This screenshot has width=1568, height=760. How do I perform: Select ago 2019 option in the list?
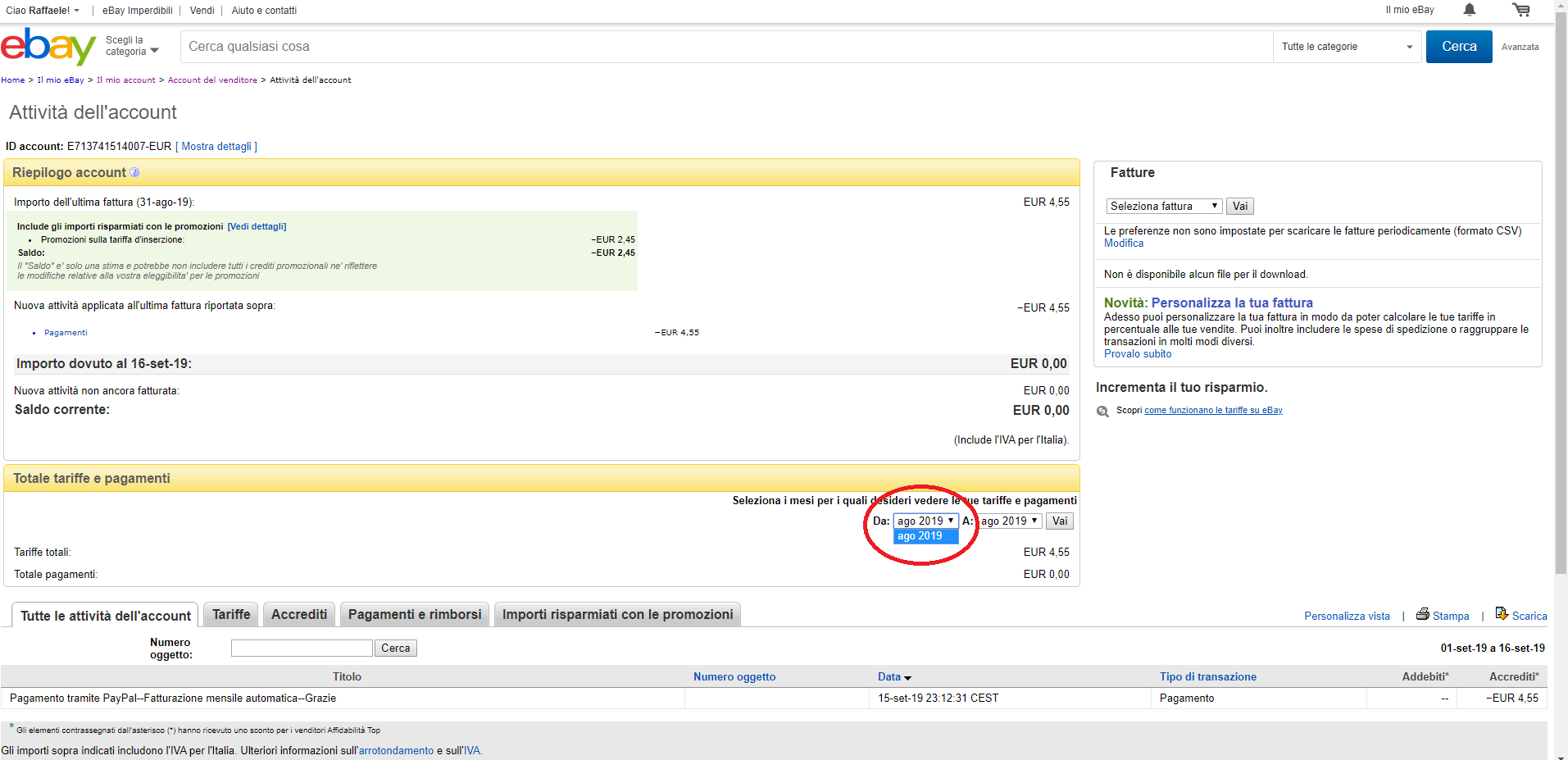925,536
